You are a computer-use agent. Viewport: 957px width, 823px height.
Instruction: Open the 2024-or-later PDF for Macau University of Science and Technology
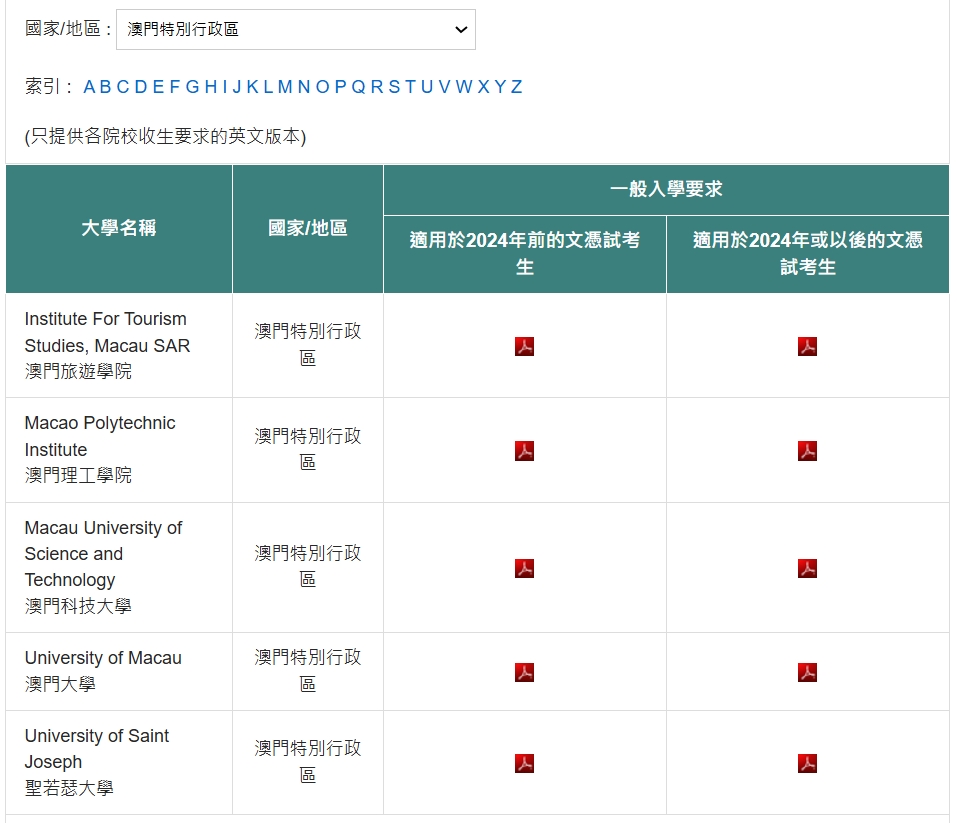click(x=808, y=567)
